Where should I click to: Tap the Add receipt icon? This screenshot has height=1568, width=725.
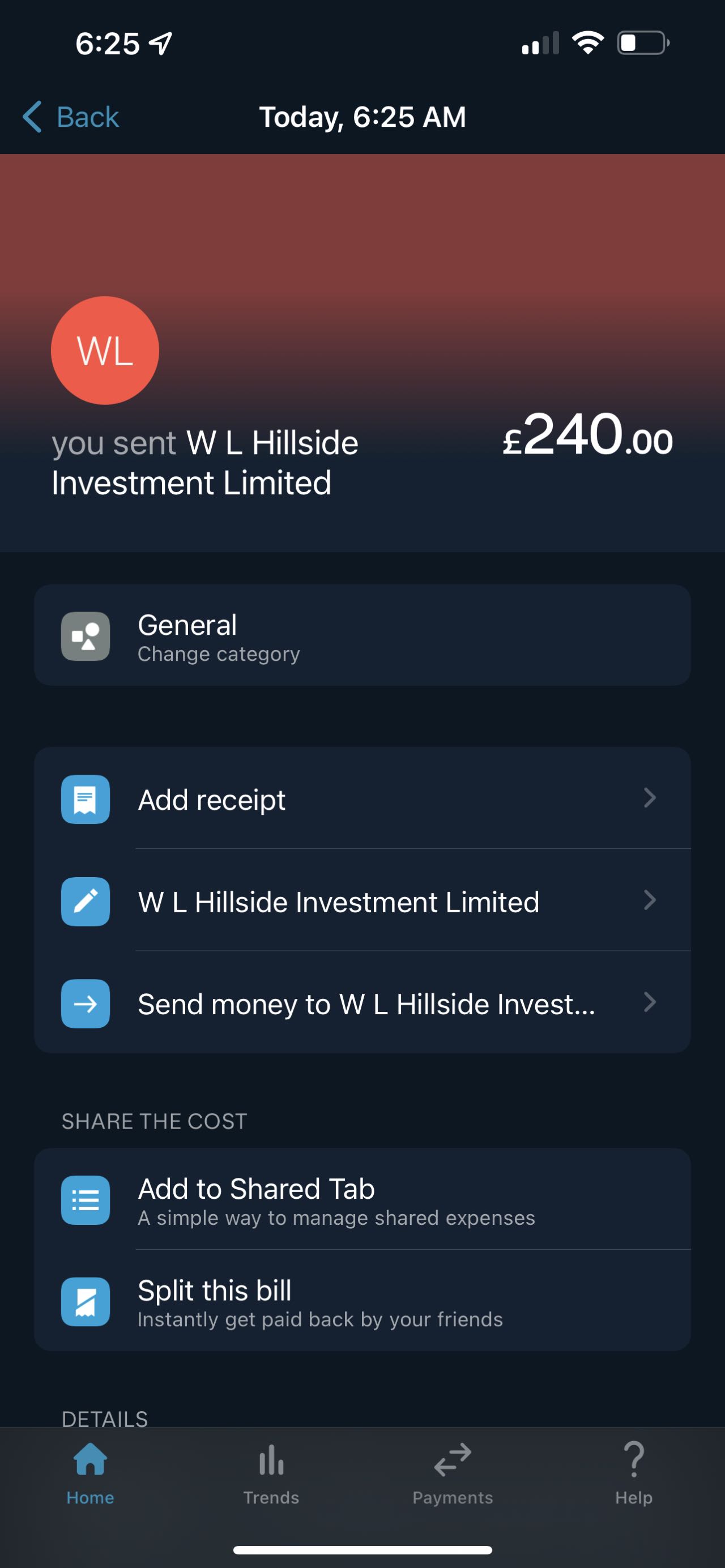tap(86, 799)
